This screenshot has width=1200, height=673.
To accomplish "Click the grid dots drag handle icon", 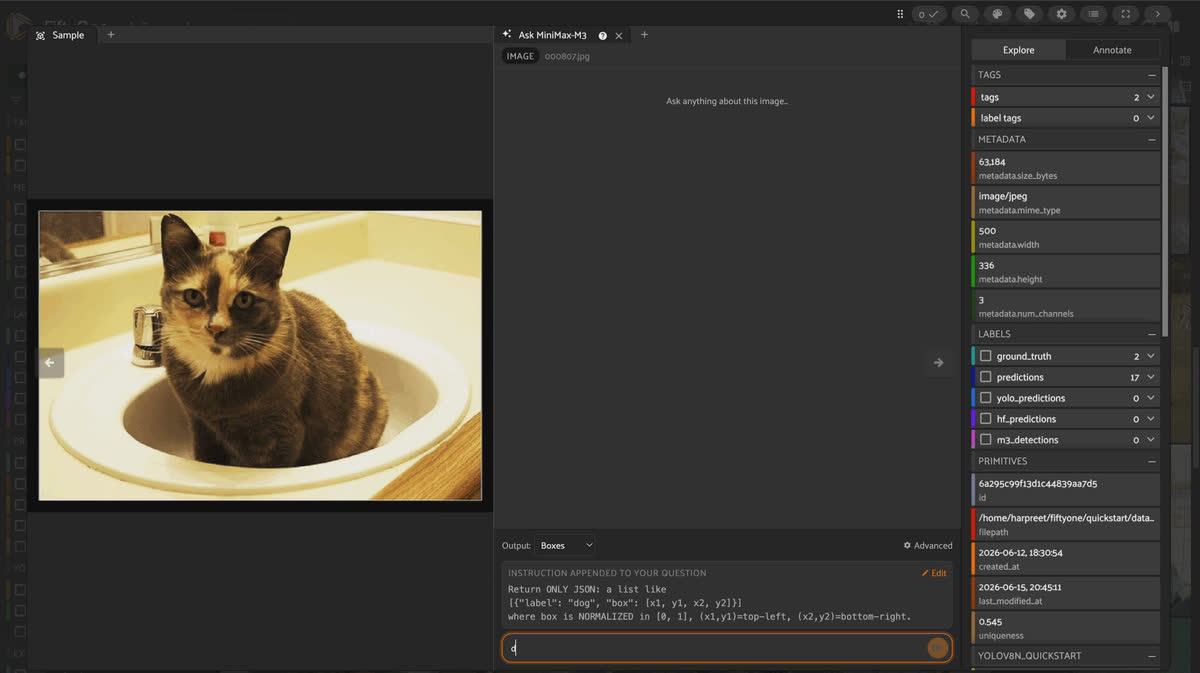I will (x=900, y=14).
